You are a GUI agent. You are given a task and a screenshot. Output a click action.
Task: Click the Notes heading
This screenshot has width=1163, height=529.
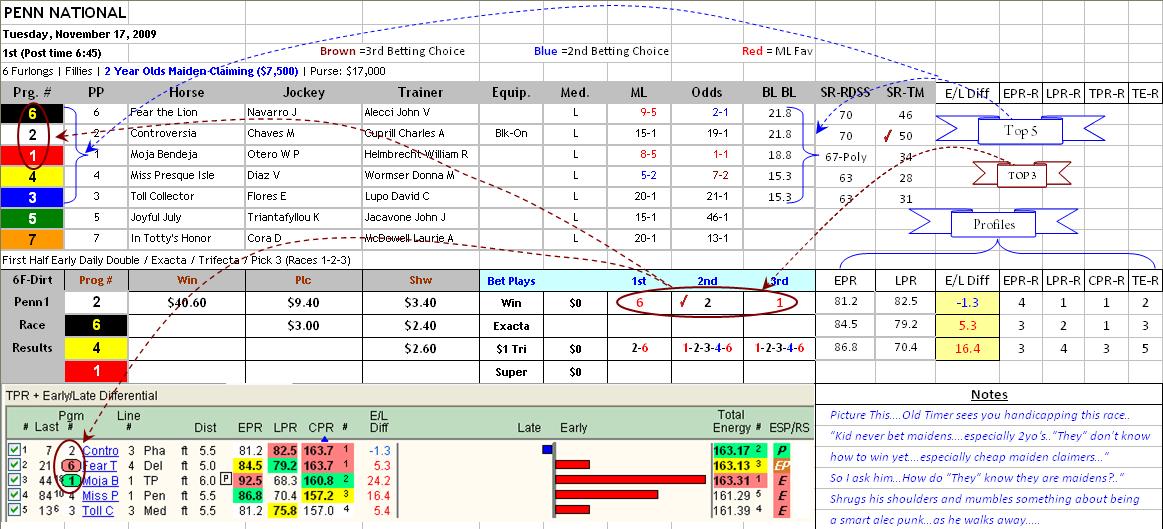tap(989, 395)
